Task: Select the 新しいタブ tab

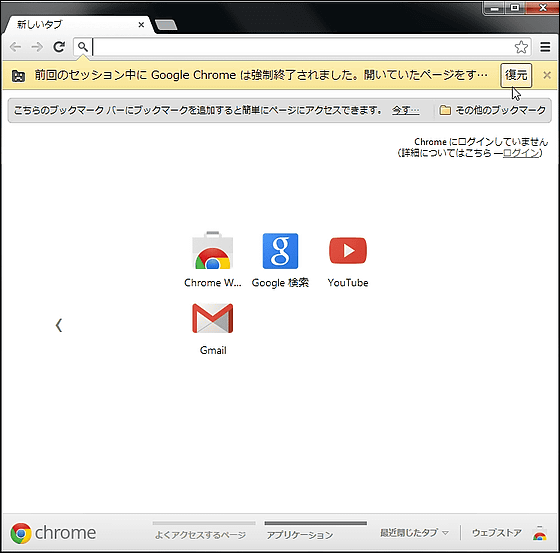Action: 79,25
